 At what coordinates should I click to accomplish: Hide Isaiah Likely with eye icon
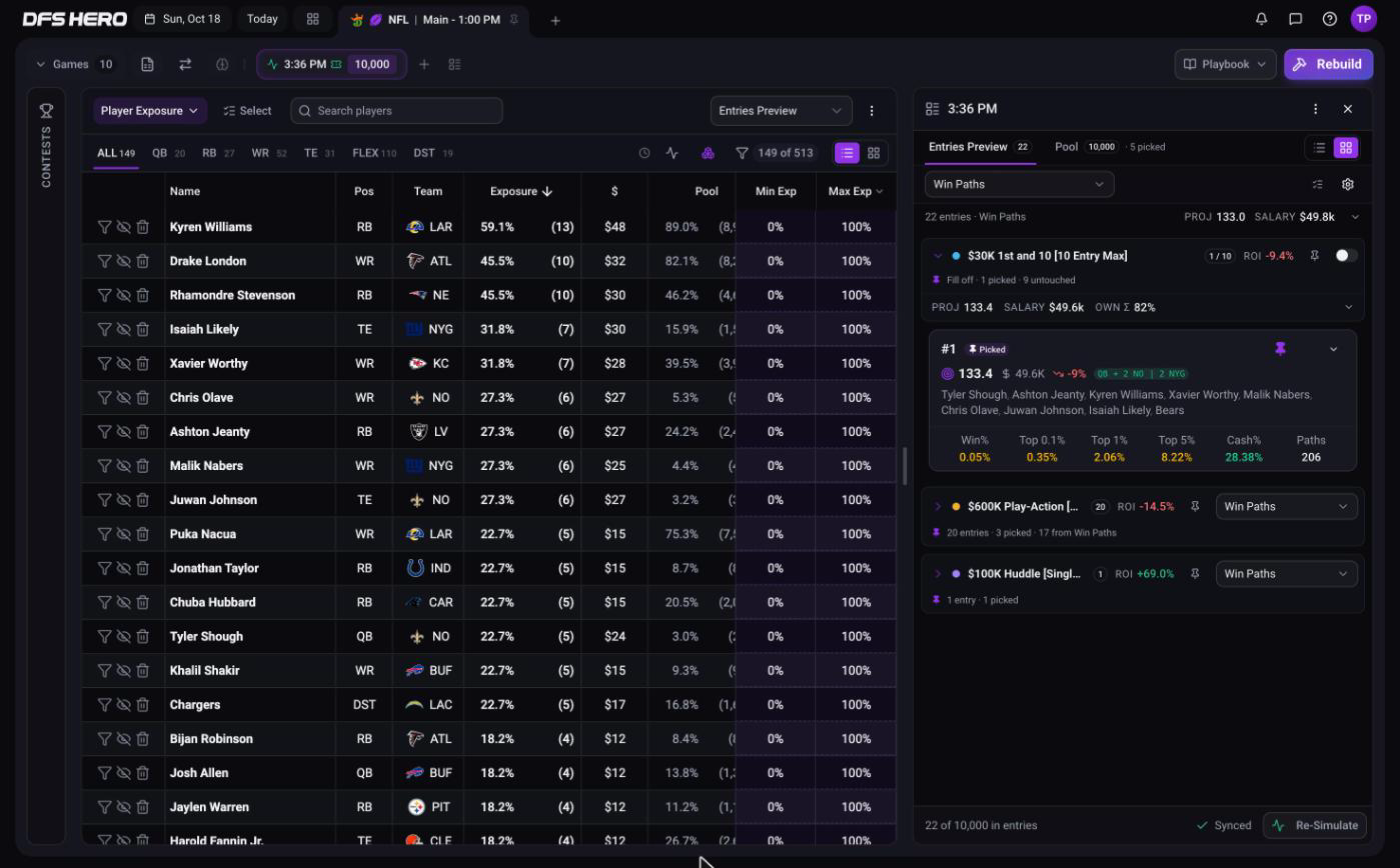click(x=124, y=329)
